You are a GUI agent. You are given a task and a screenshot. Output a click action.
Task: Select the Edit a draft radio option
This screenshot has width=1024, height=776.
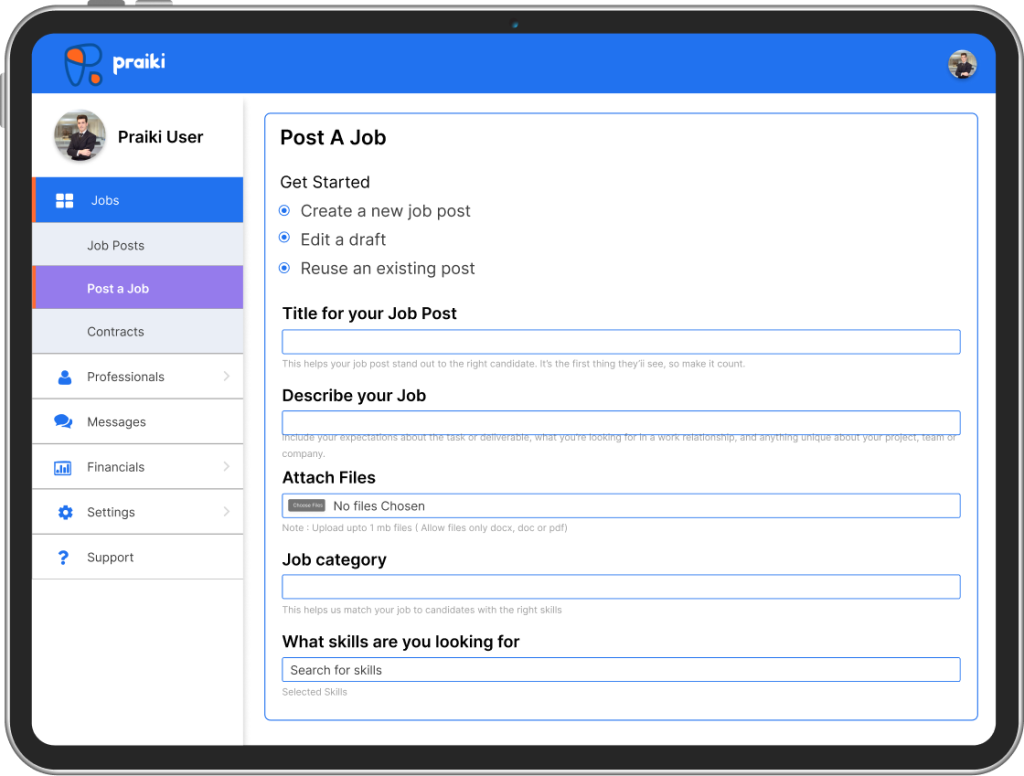tap(284, 237)
